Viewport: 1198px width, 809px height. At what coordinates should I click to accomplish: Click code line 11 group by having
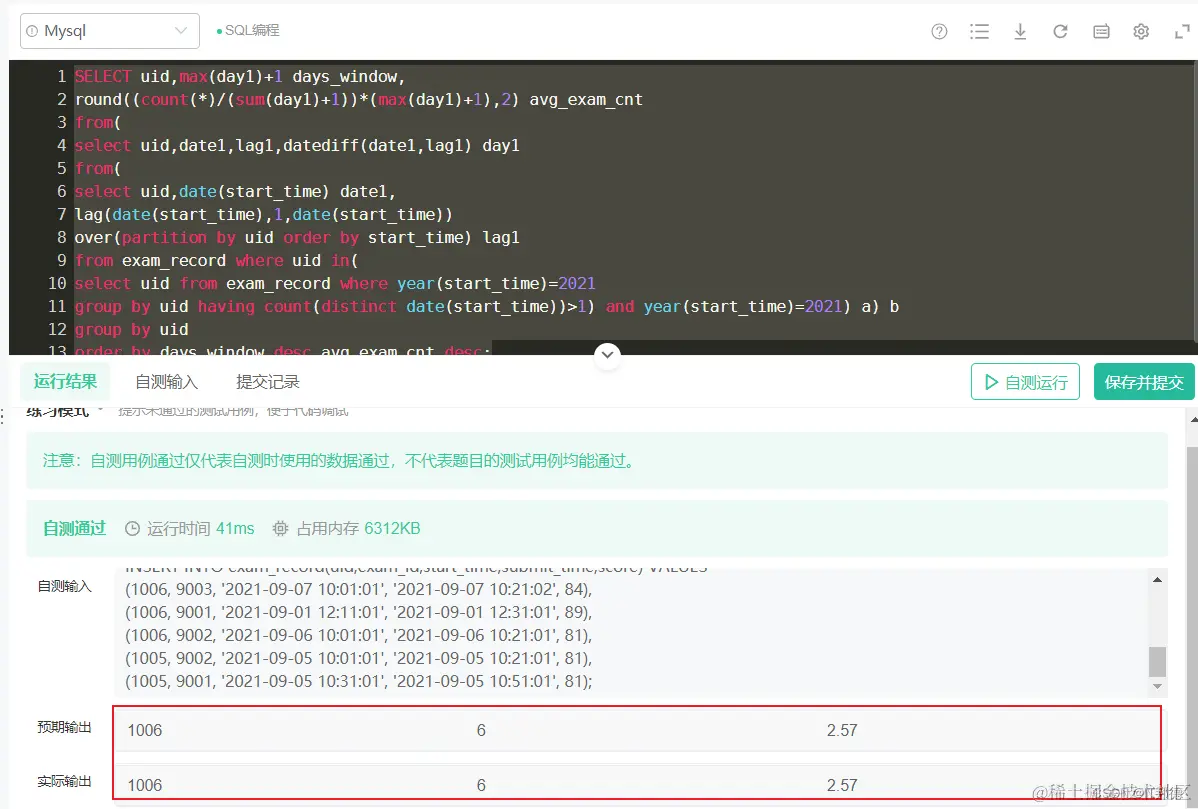486,306
